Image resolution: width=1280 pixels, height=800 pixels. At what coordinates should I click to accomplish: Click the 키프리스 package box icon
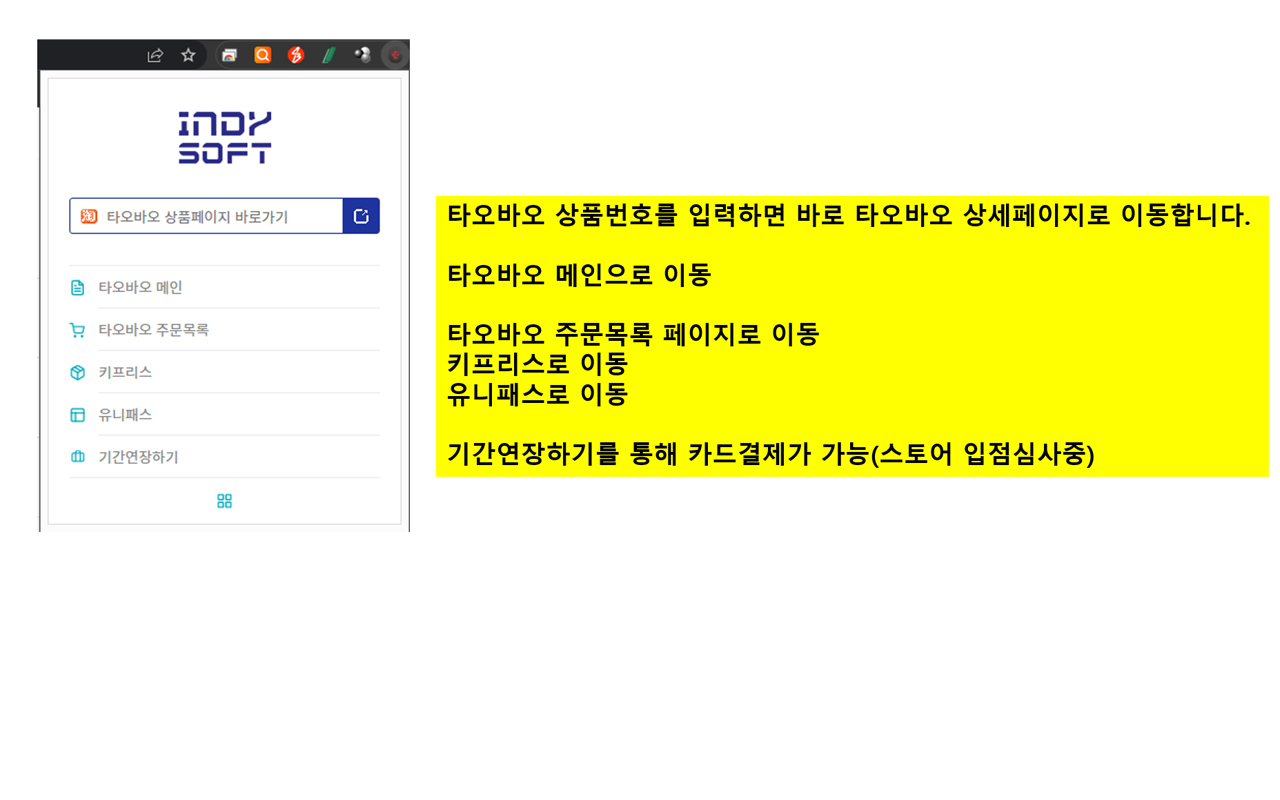(78, 372)
